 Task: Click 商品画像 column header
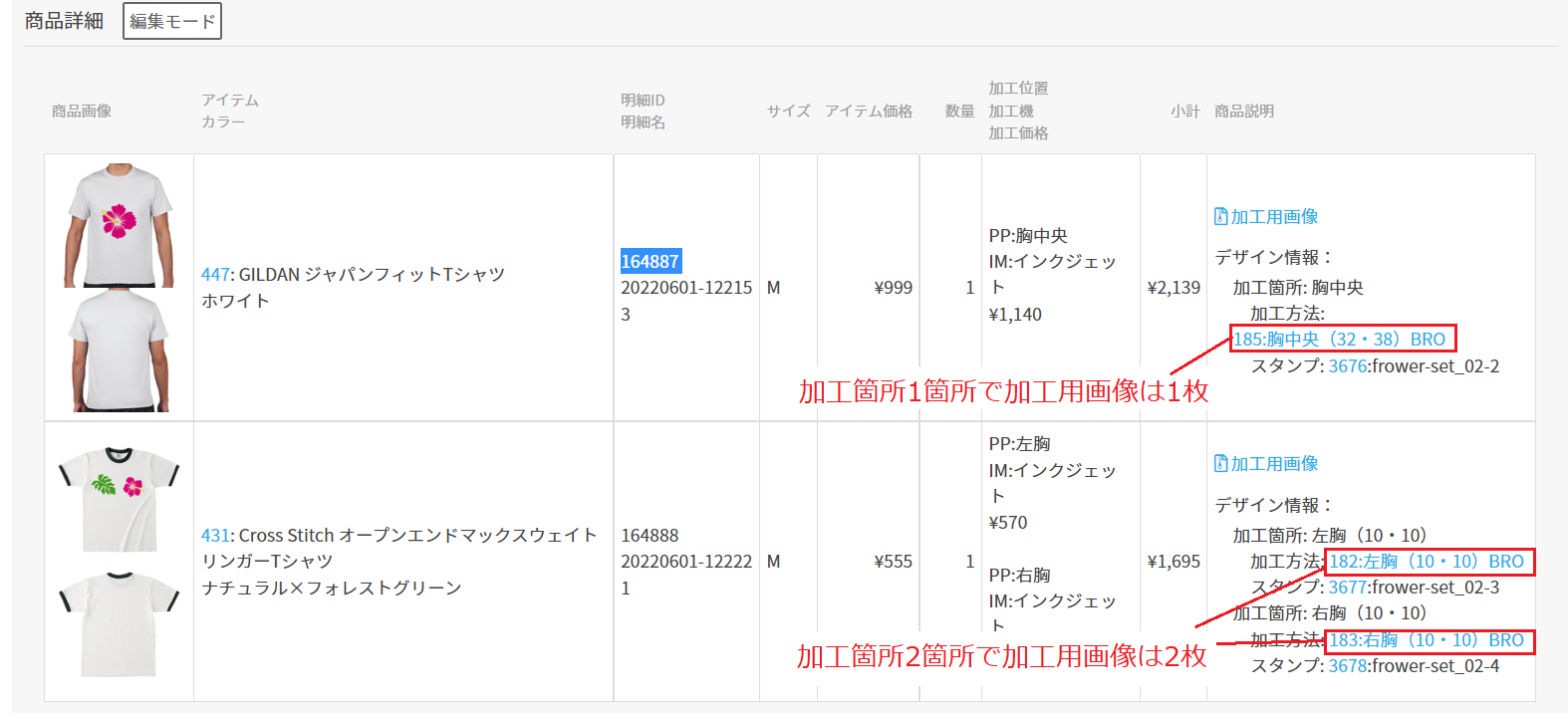[x=82, y=111]
